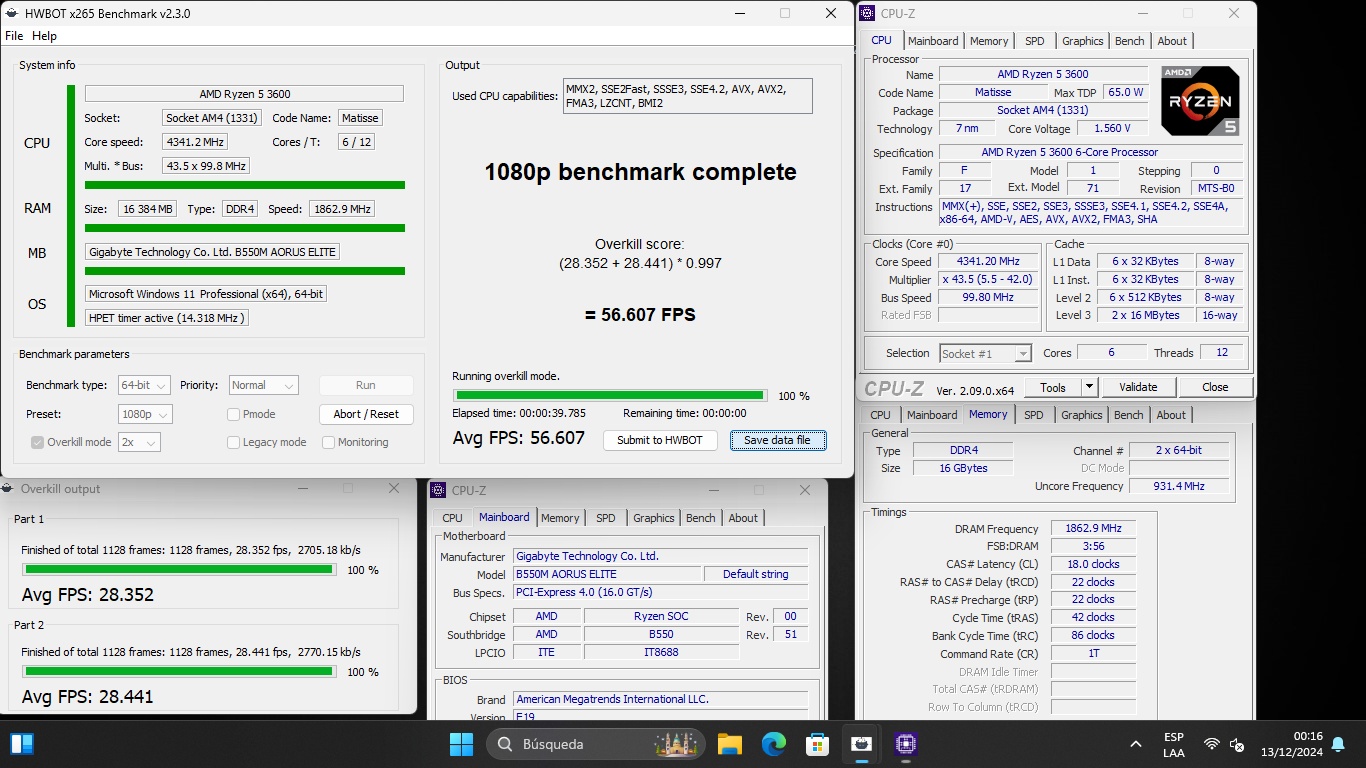Image resolution: width=1366 pixels, height=768 pixels.
Task: Open the Selection Socket #1 dropdown in CPU-Z
Action: [985, 353]
